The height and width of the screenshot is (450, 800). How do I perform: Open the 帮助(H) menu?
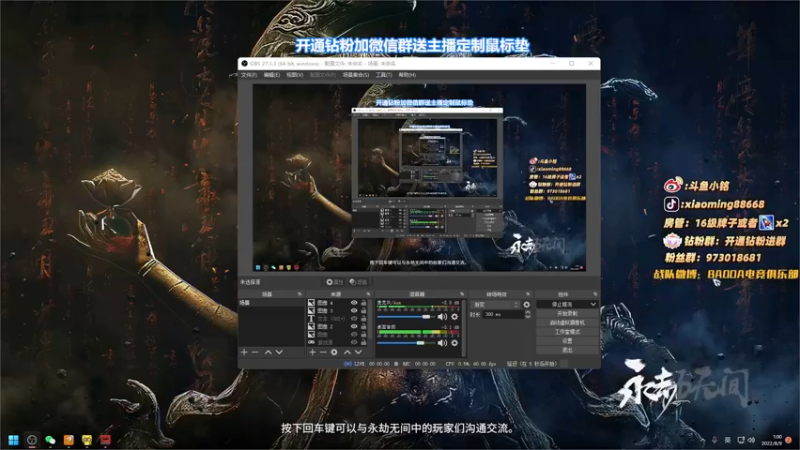[x=407, y=75]
